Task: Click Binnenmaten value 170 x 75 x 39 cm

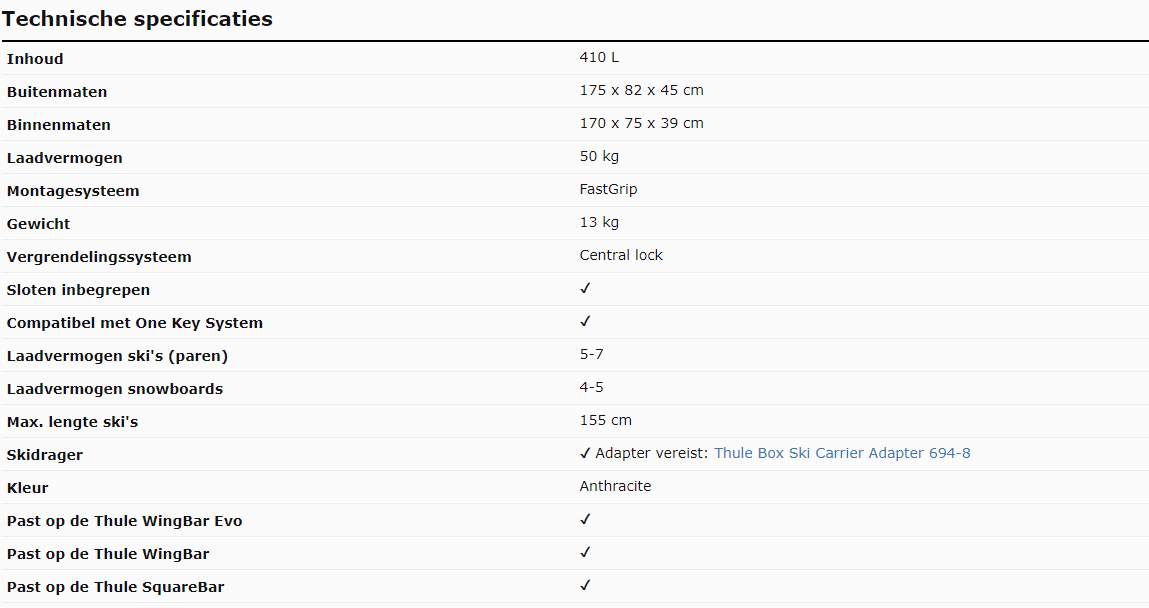Action: coord(642,123)
